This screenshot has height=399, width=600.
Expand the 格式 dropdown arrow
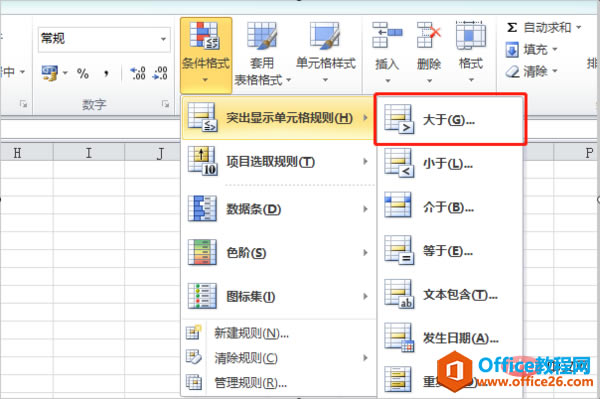click(x=471, y=80)
